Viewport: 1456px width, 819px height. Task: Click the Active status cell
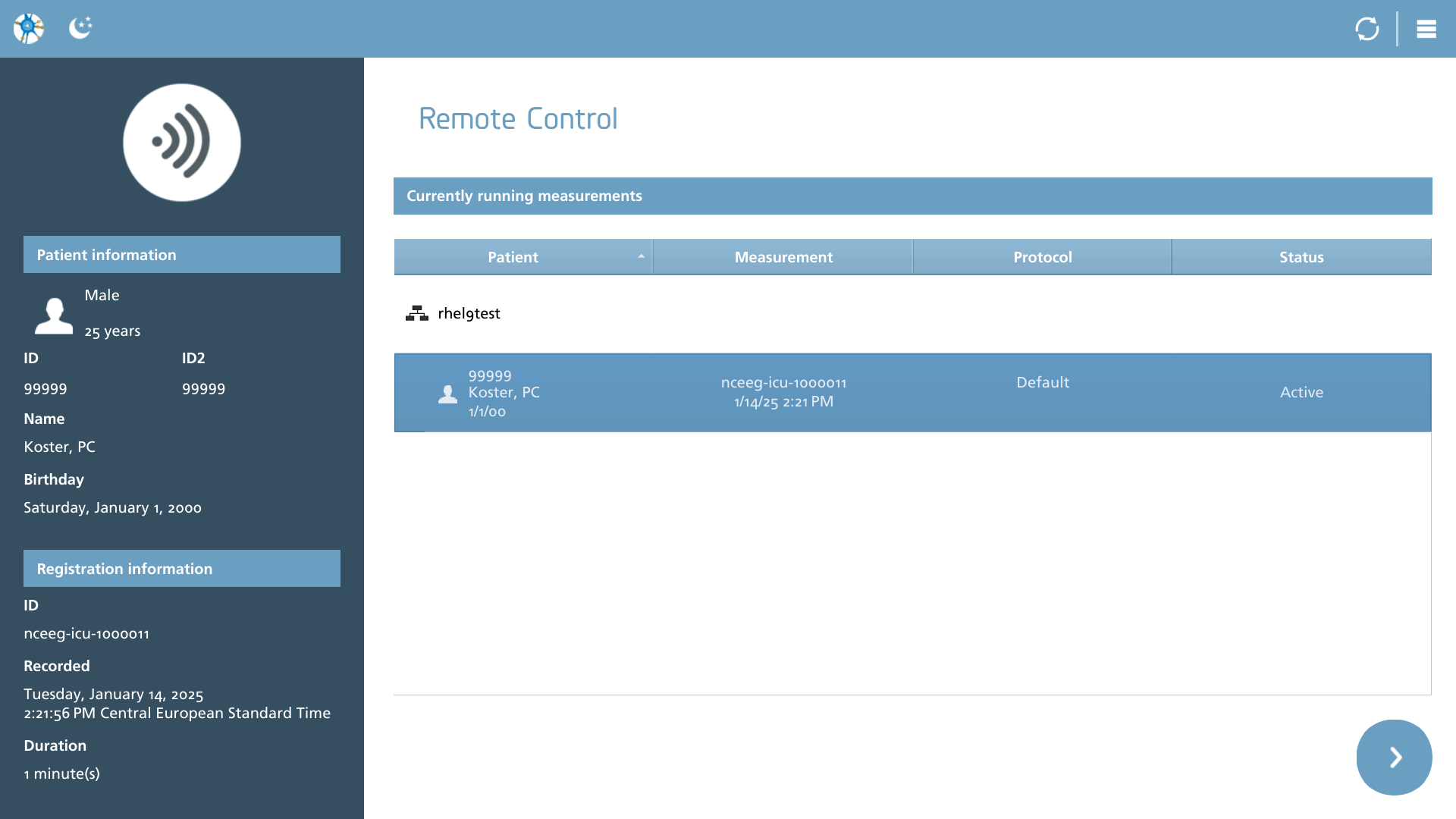(x=1301, y=392)
